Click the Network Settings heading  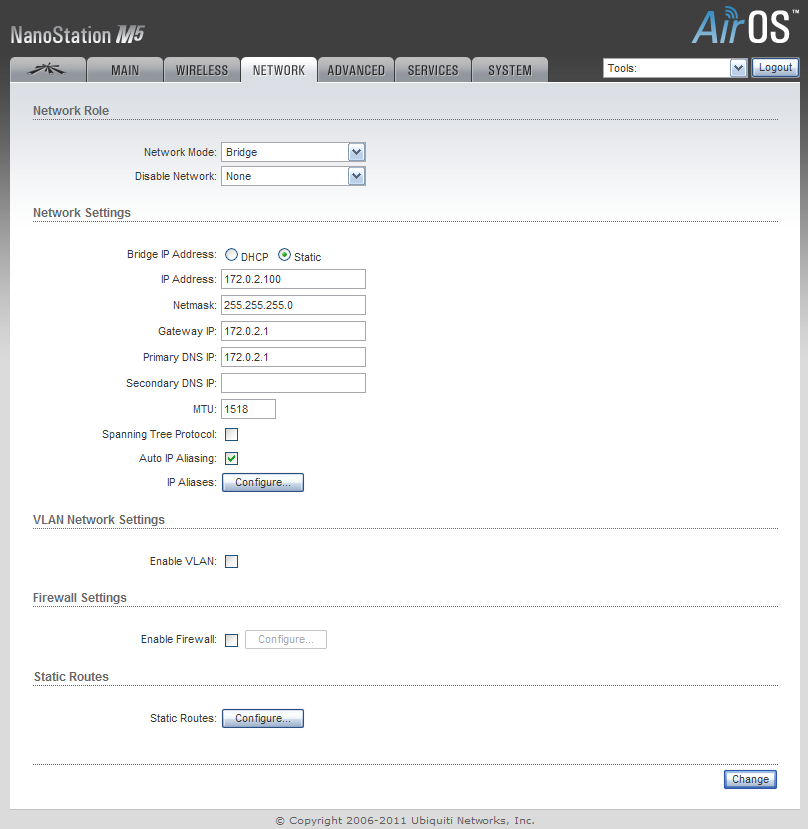81,213
